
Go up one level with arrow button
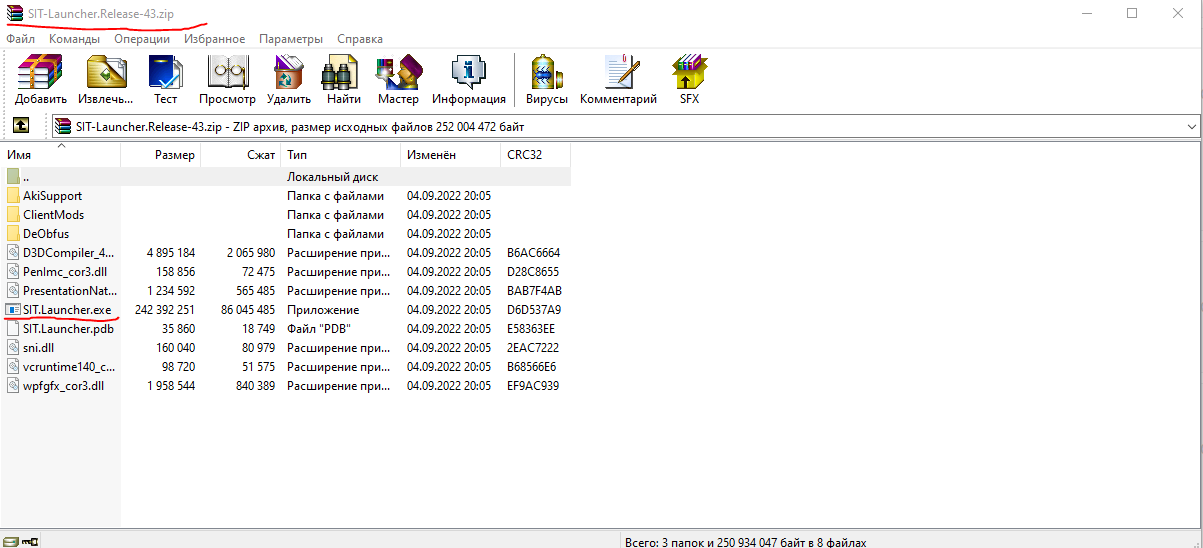(x=20, y=126)
